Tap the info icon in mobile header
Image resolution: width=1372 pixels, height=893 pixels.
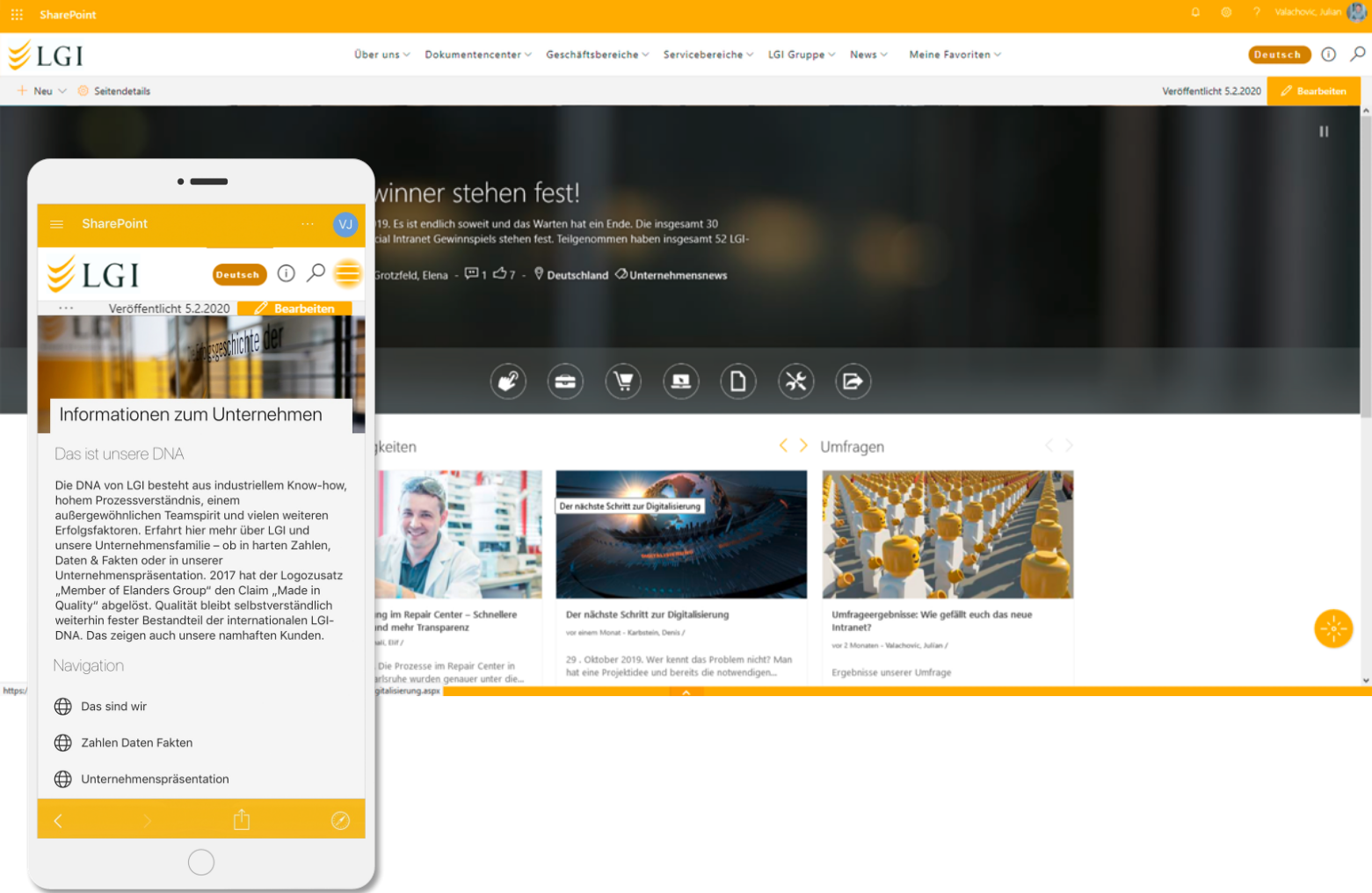click(286, 273)
